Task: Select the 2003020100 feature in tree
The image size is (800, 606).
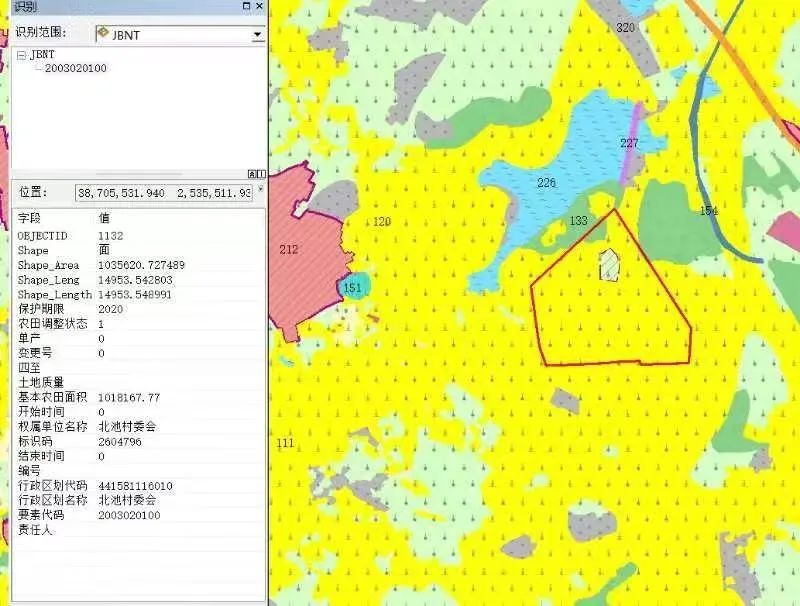Action: click(75, 68)
